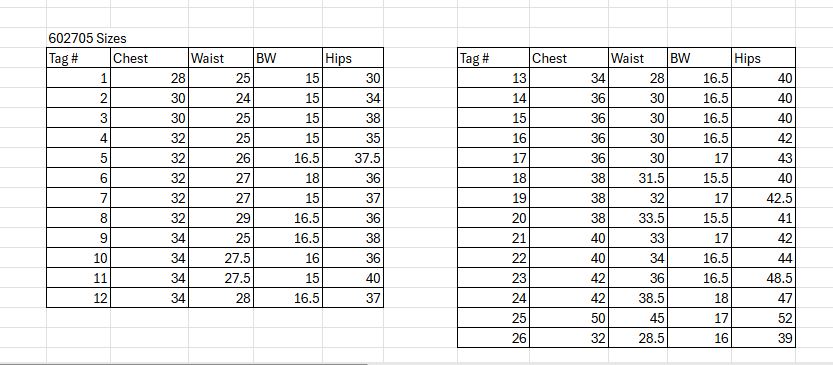Click the horizontal scrollbar at bottom

[183, 363]
